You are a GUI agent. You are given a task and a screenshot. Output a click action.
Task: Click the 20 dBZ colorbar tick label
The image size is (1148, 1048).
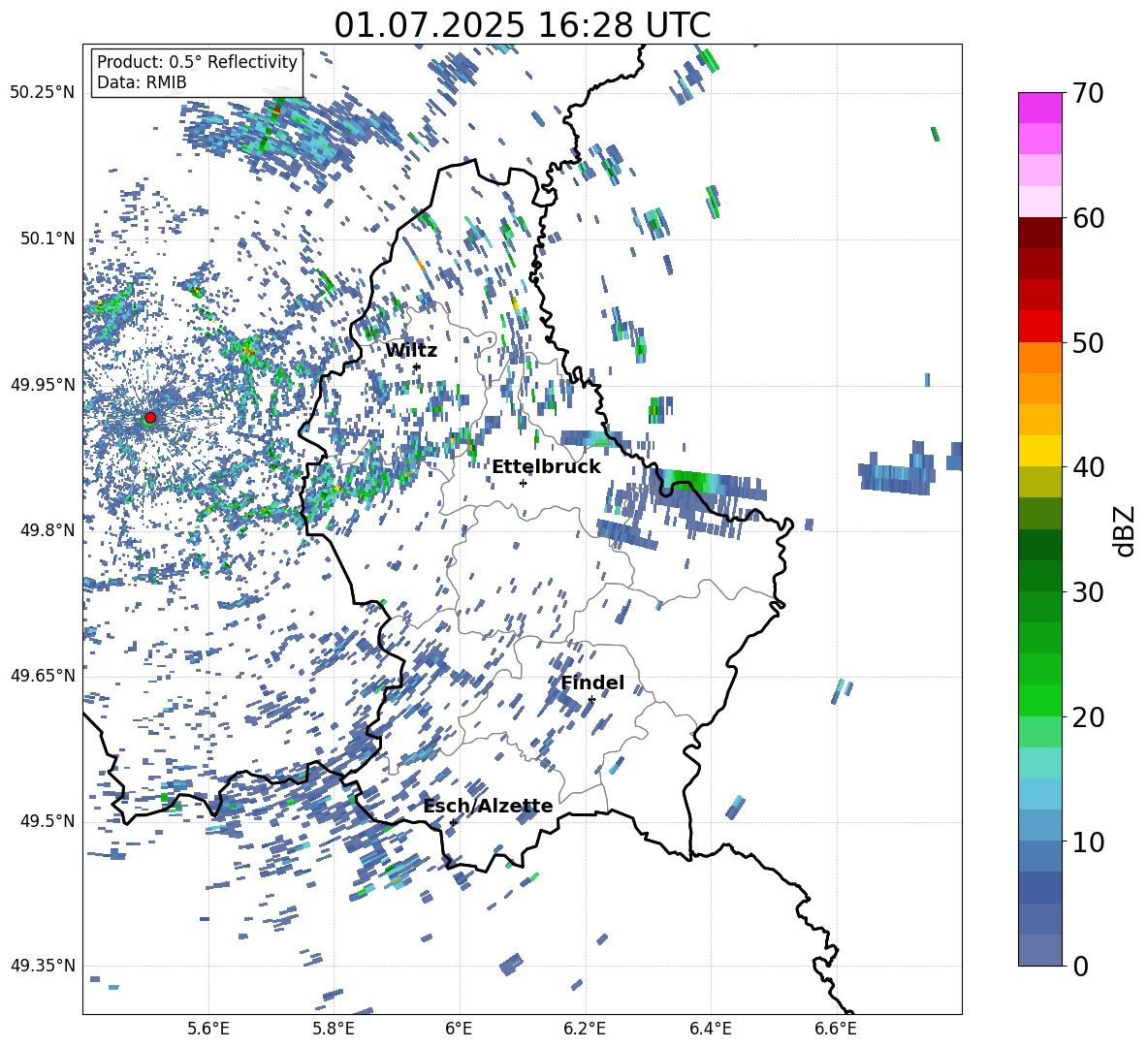click(x=1087, y=717)
